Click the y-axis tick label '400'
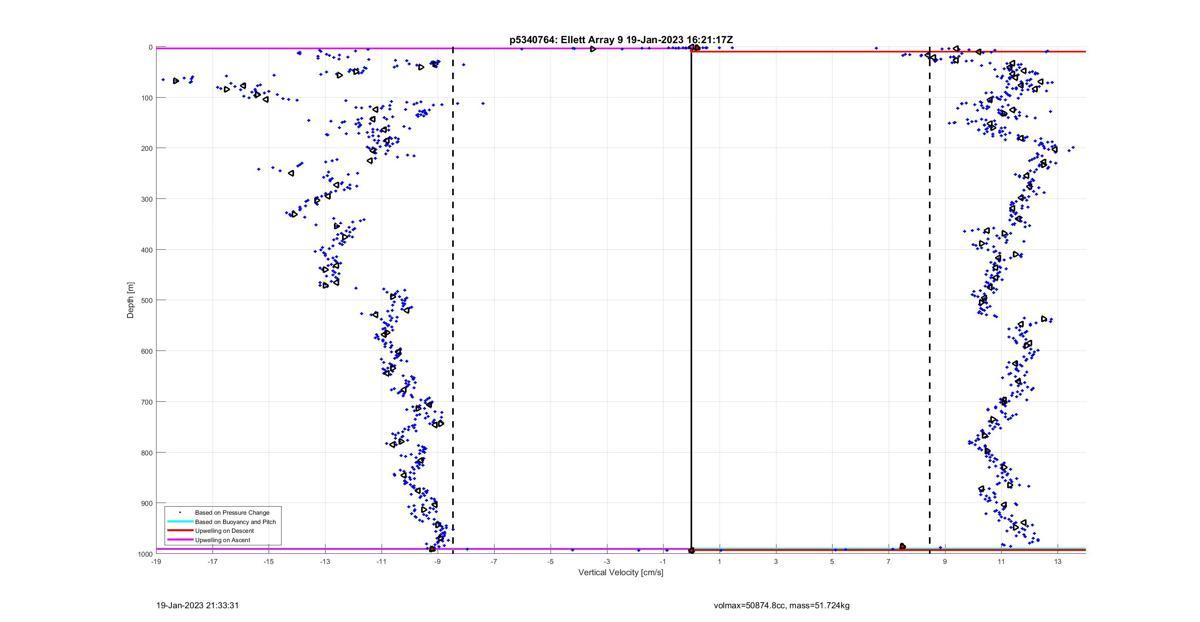 [146, 250]
